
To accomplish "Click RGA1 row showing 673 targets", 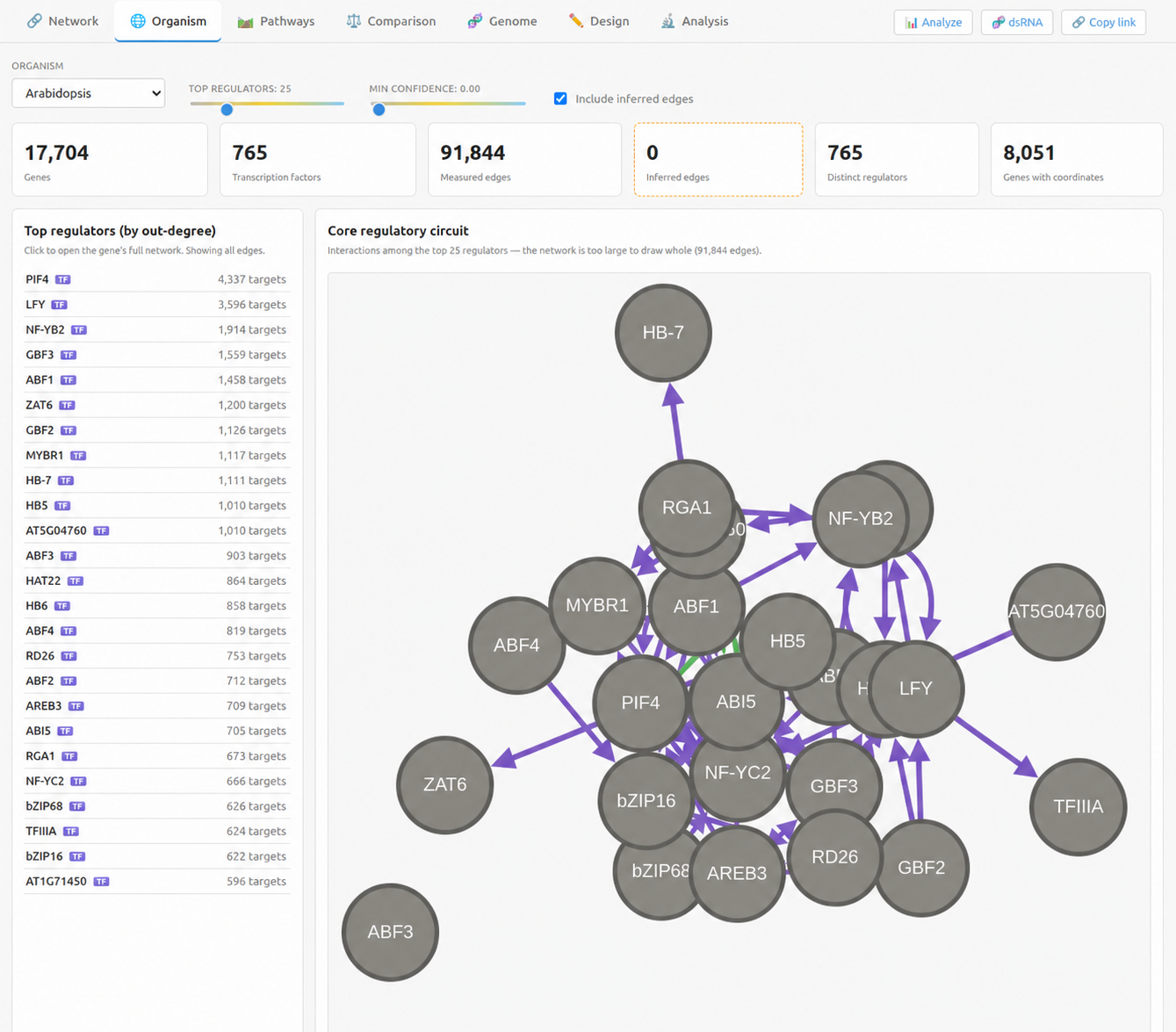I will pyautogui.click(x=155, y=756).
